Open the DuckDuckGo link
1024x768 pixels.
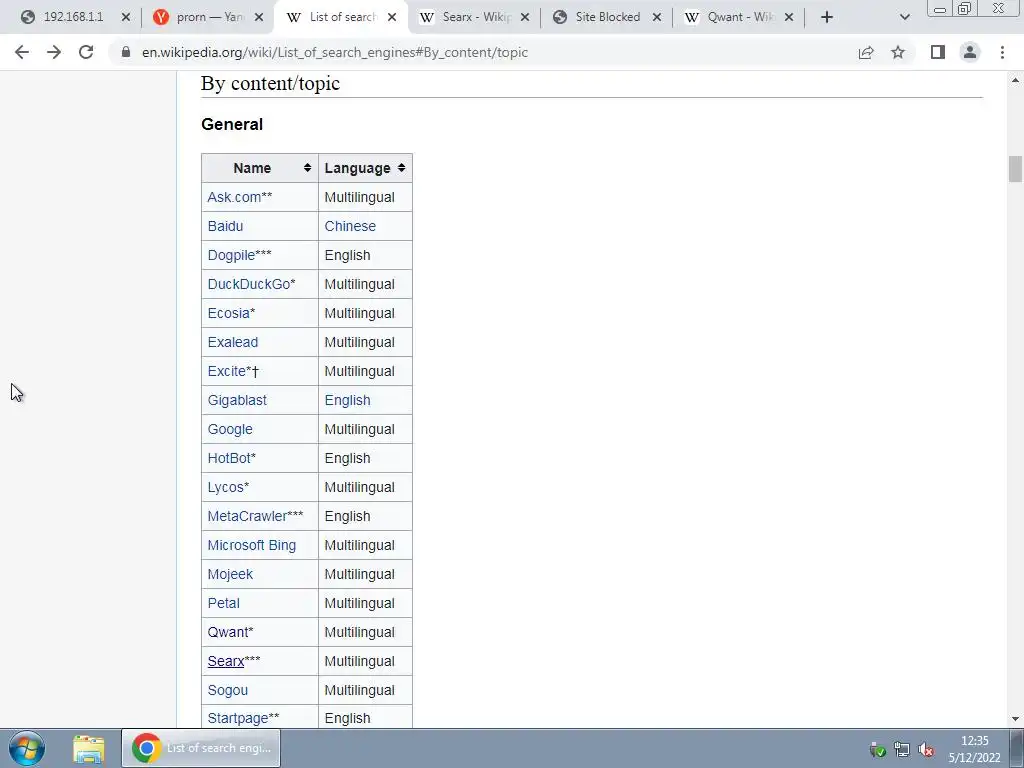pyautogui.click(x=249, y=284)
